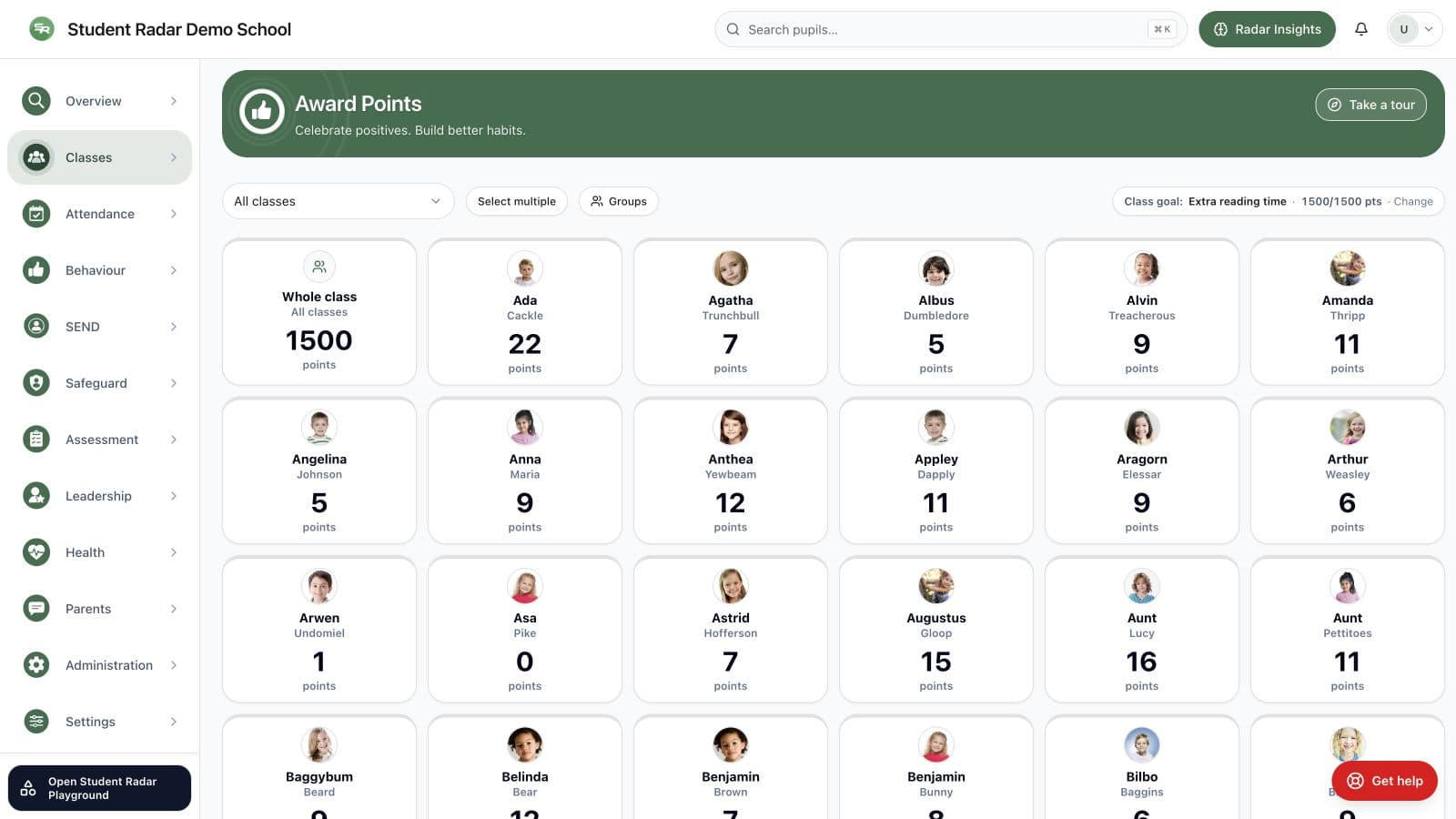Click Albus Dumbledore's avatar
The width and height of the screenshot is (1456, 819).
[936, 268]
